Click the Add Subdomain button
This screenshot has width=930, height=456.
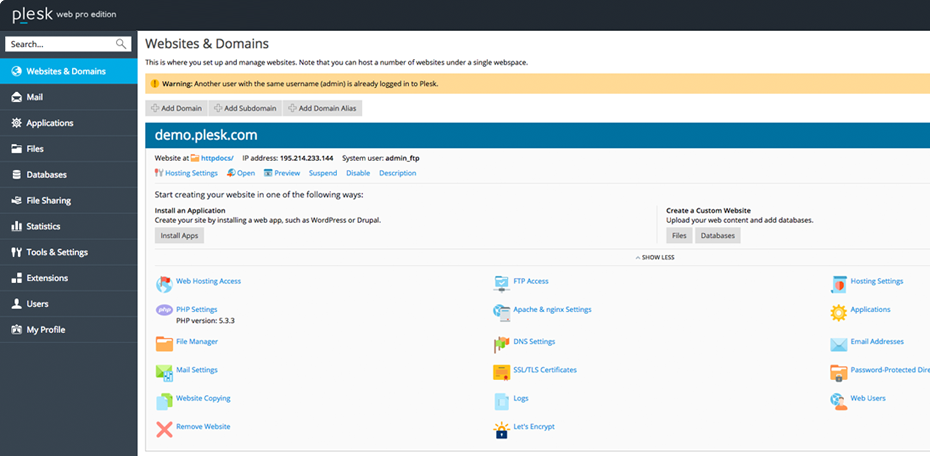point(246,108)
